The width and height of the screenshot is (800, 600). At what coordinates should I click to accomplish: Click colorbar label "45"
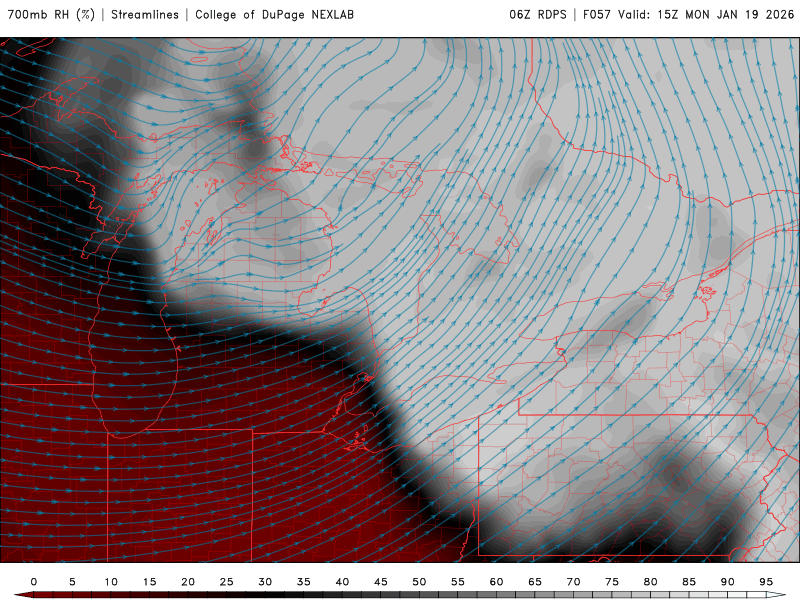coord(381,582)
